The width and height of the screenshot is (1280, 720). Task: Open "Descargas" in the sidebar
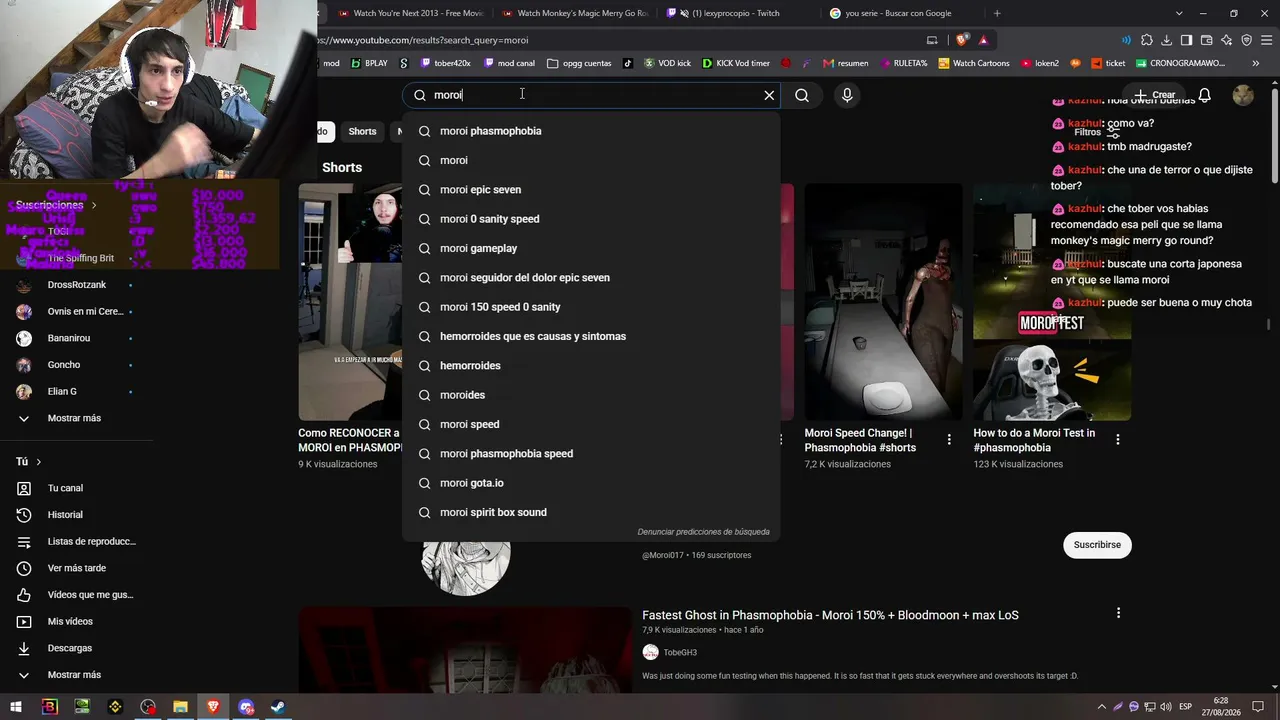69,648
